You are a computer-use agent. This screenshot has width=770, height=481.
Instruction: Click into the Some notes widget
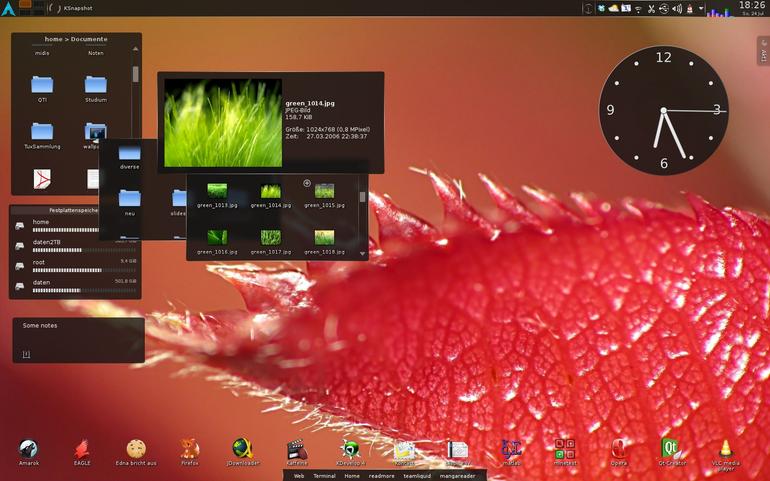point(79,340)
